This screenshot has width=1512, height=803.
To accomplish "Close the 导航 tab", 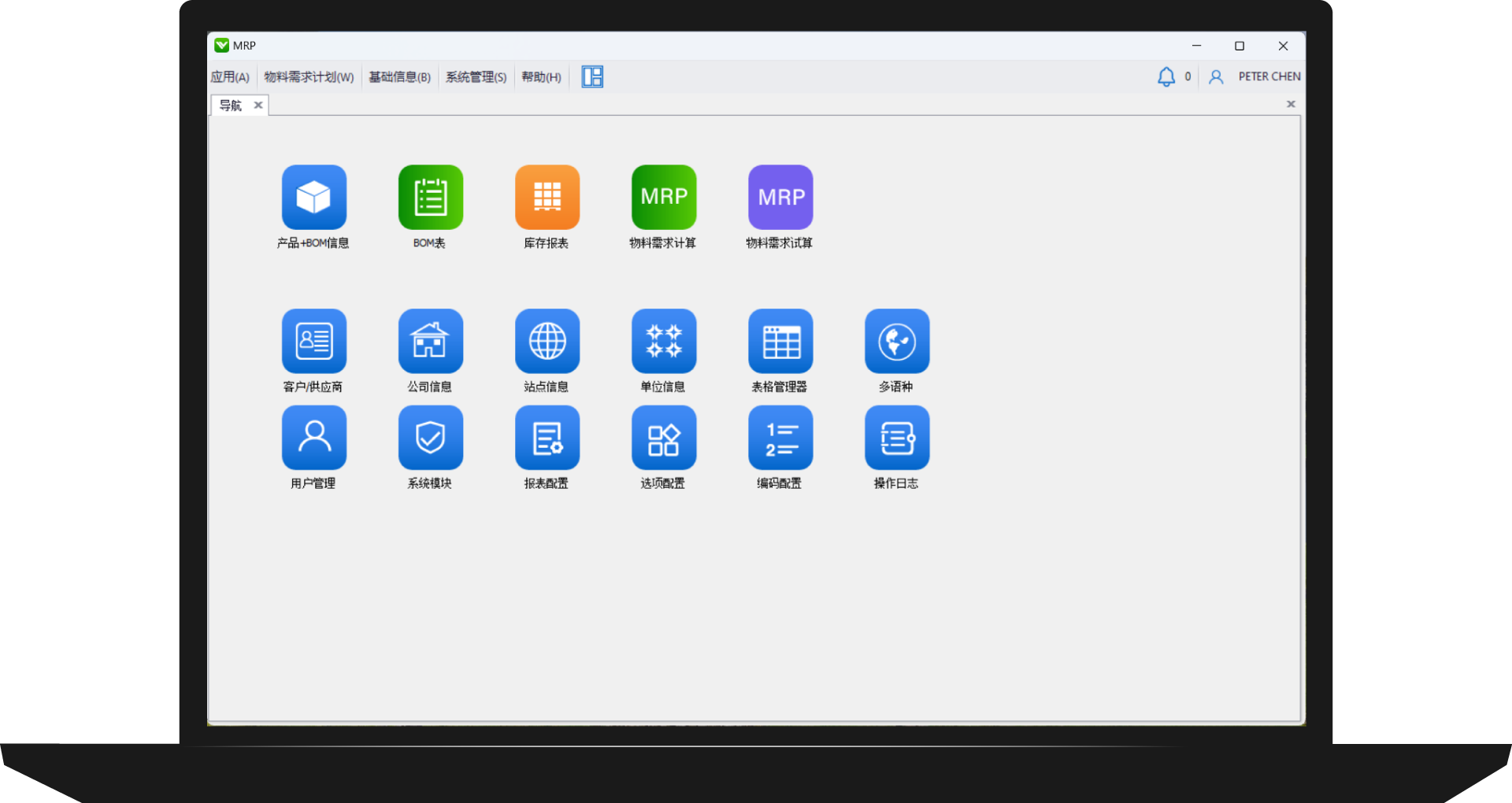I will pyautogui.click(x=258, y=104).
